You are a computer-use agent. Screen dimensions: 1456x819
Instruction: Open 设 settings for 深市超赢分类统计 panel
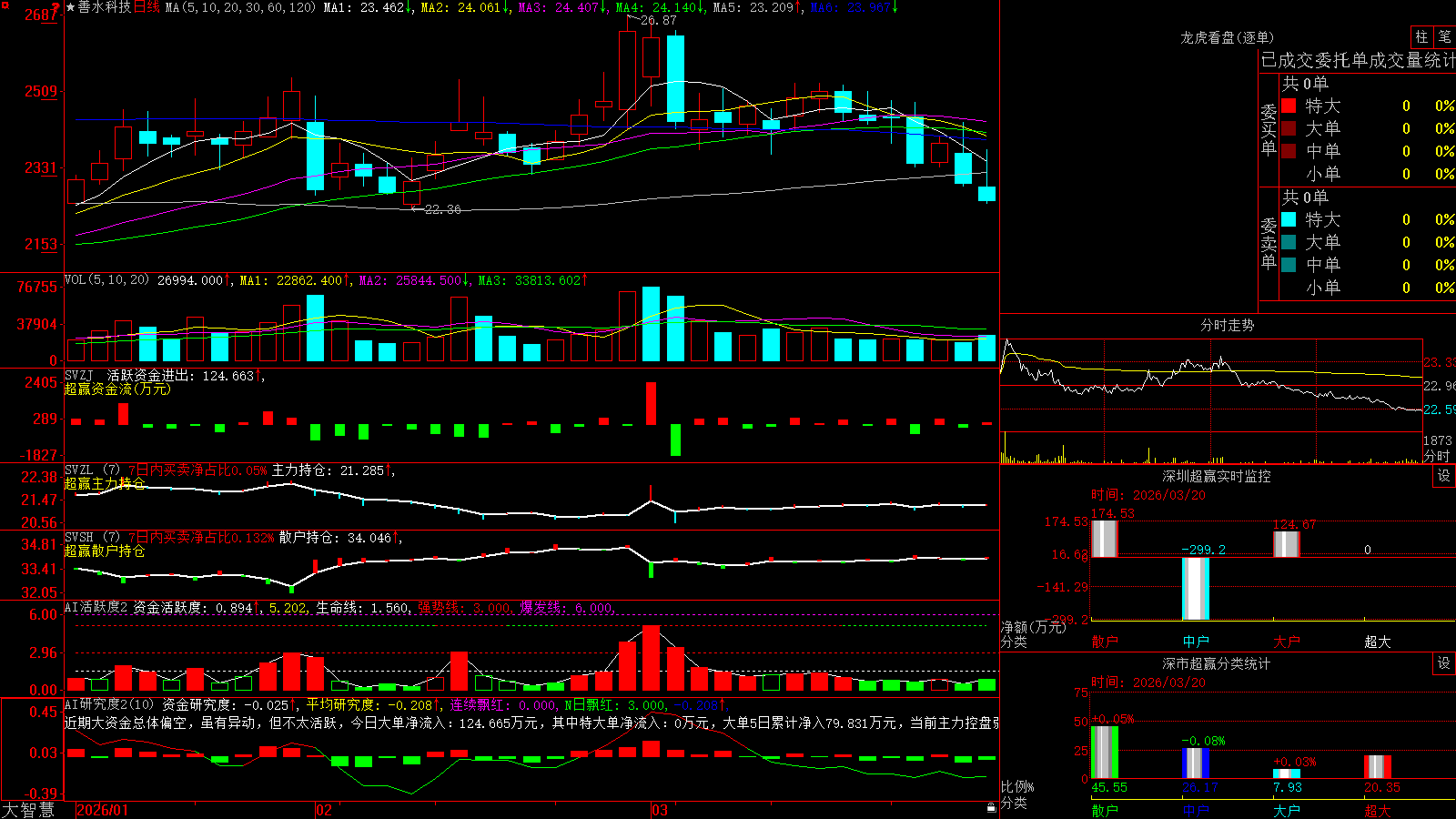(x=1444, y=663)
